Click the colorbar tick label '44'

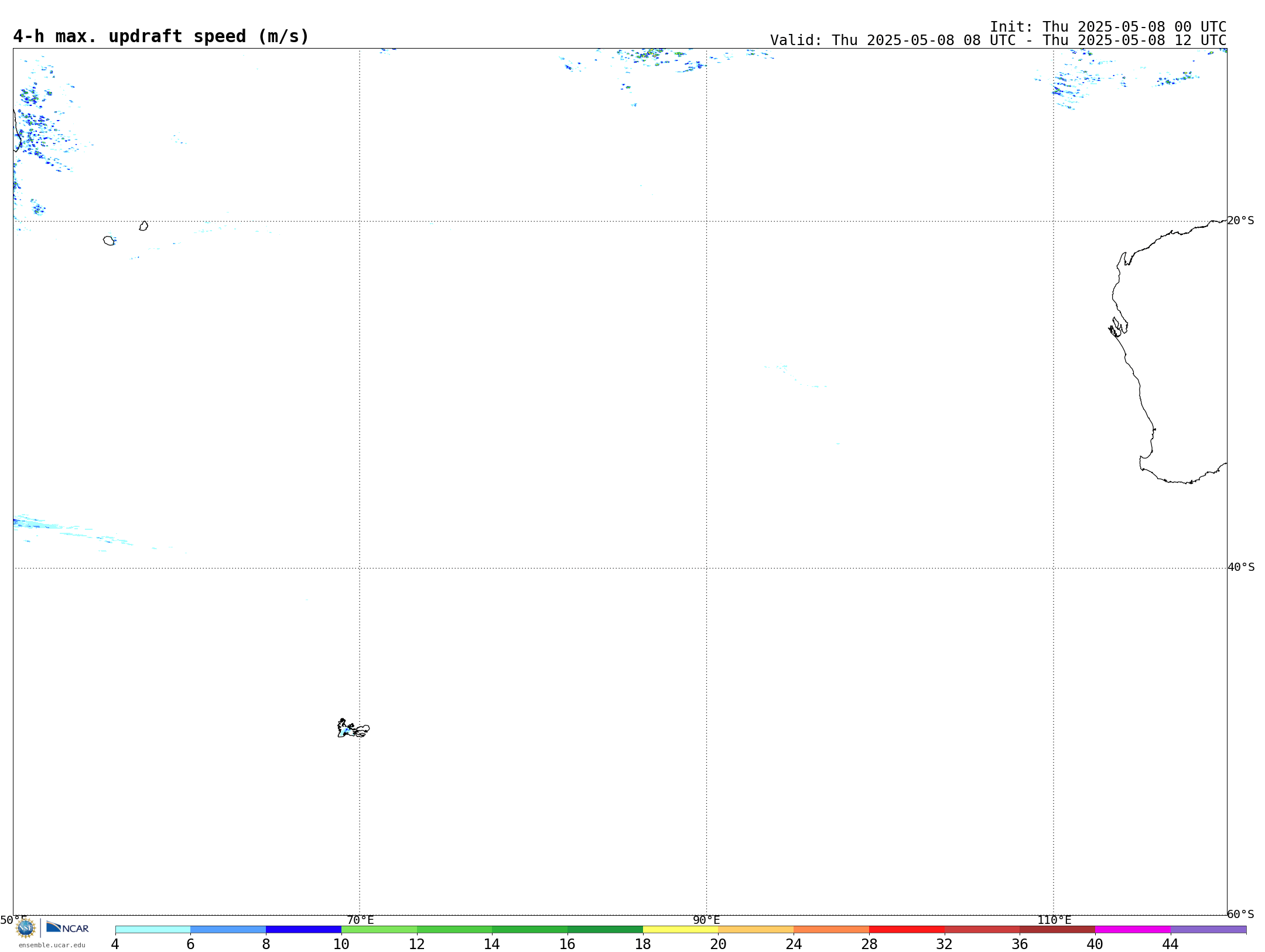coord(1171,944)
